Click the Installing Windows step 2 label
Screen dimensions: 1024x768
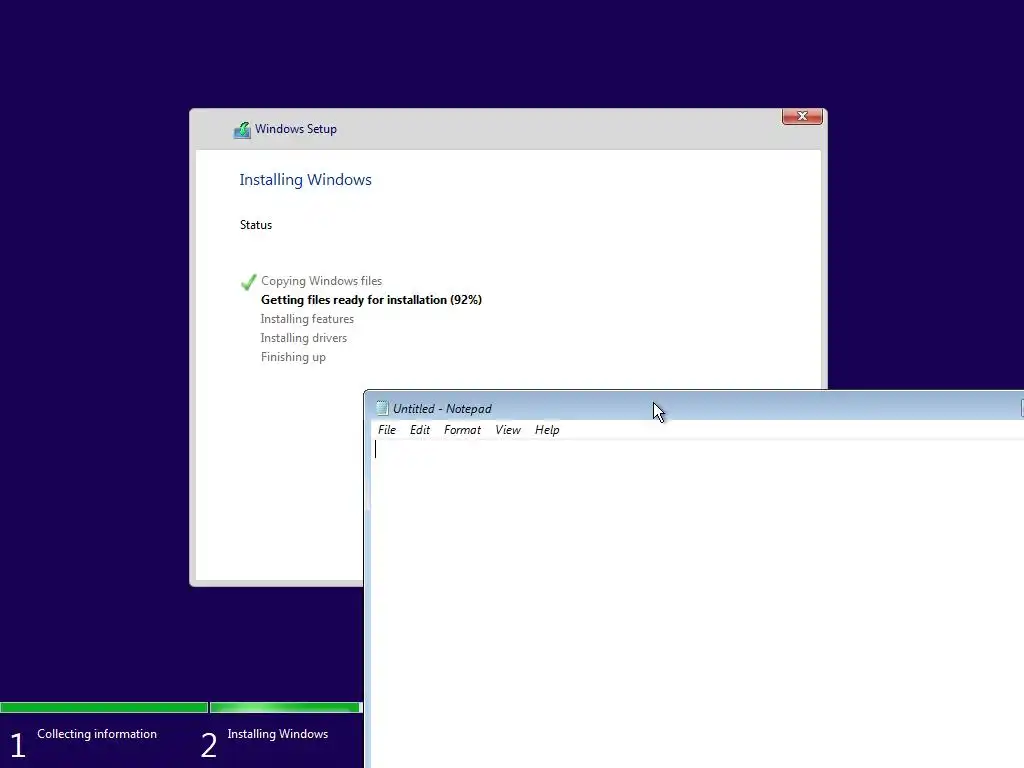[x=278, y=734]
